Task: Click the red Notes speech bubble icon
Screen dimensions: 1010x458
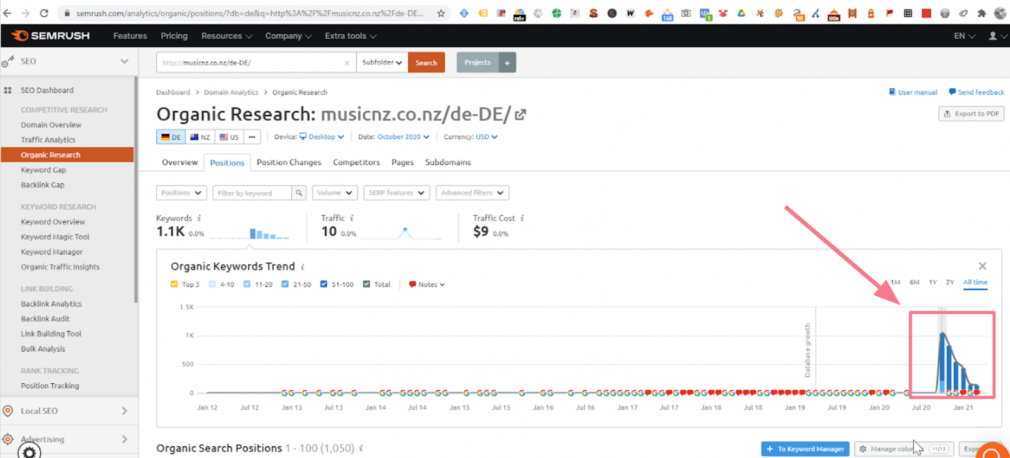Action: tap(412, 284)
